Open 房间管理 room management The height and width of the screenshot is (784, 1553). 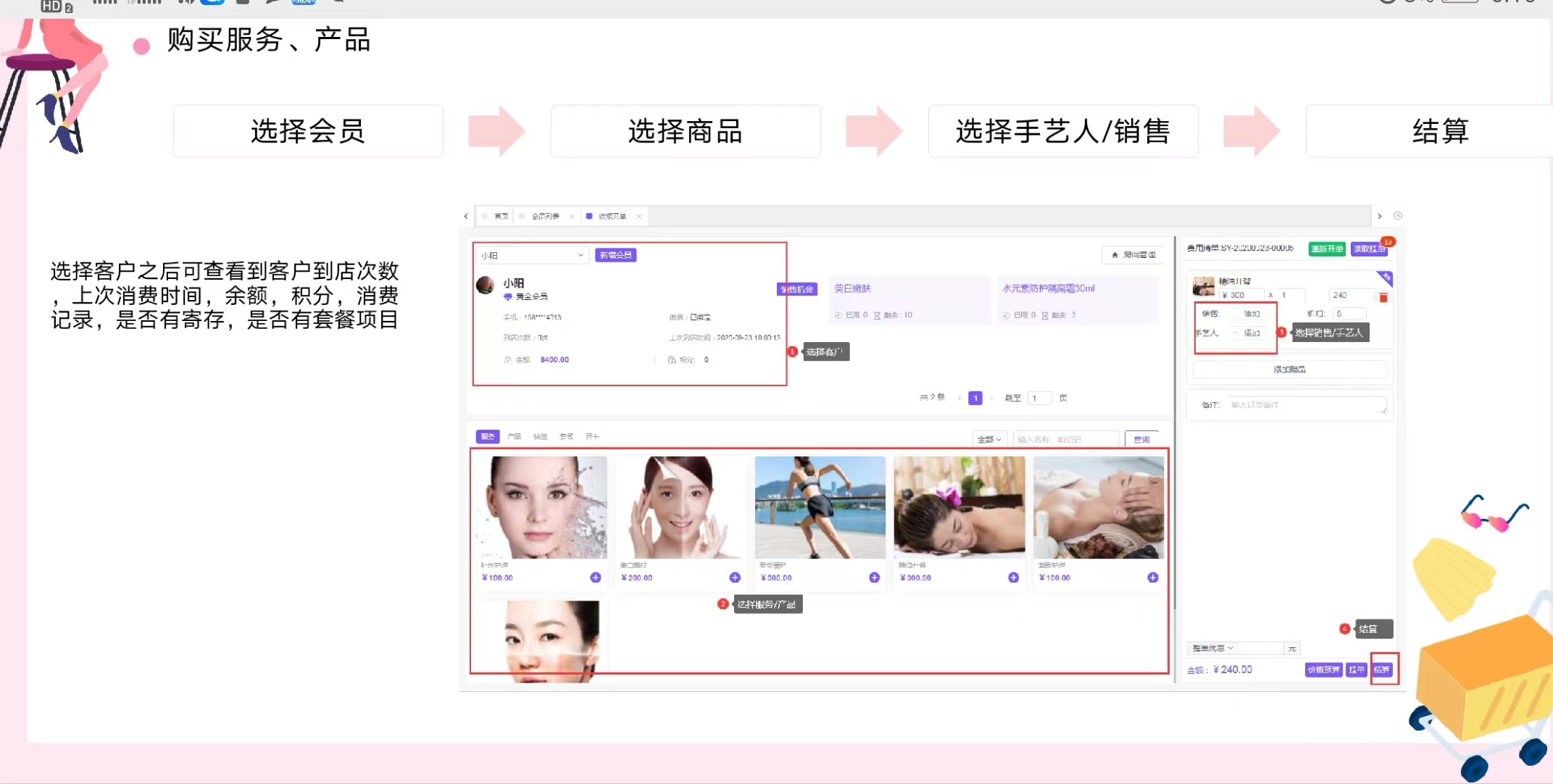point(1134,255)
